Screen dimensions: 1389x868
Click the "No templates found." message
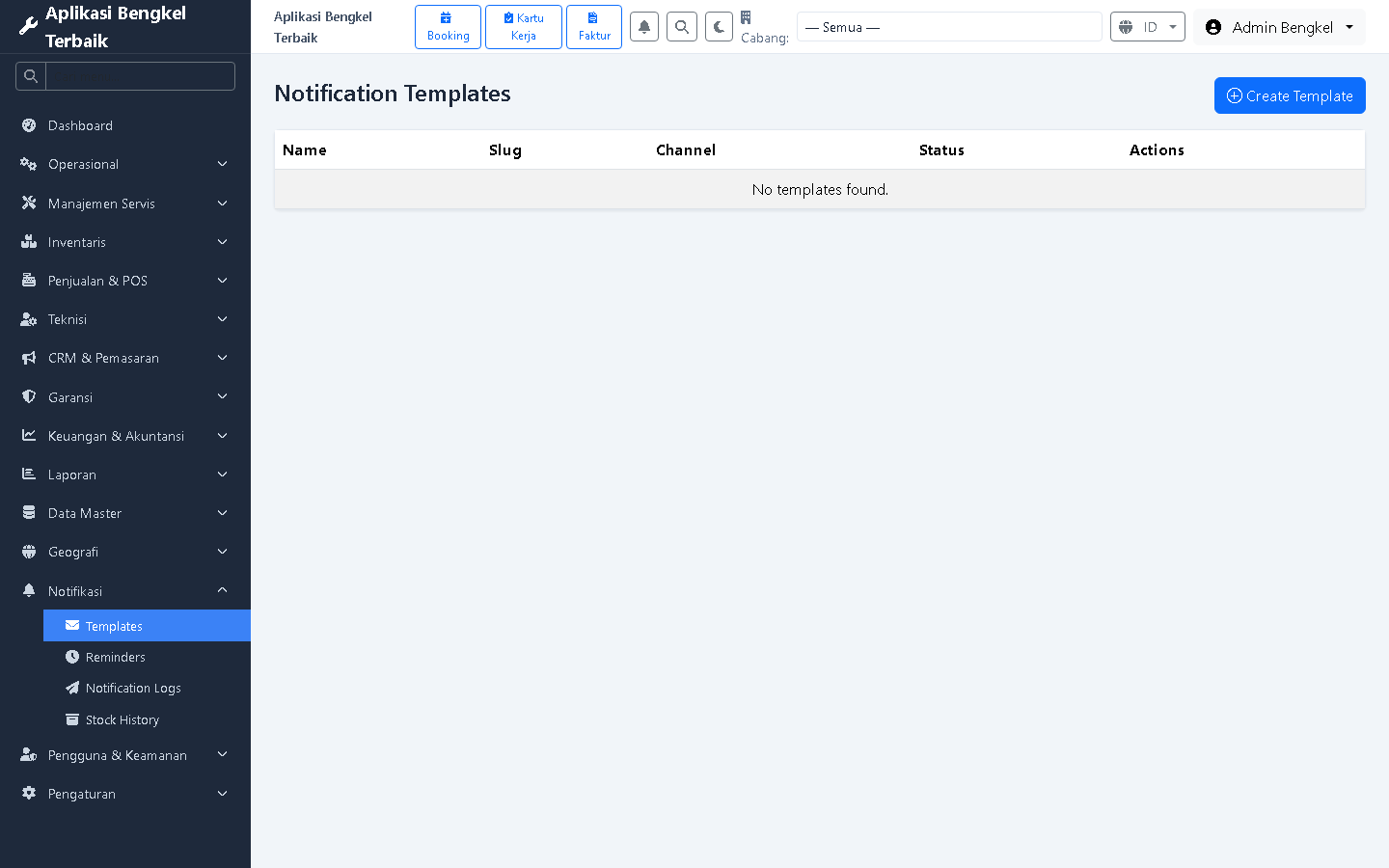click(x=820, y=189)
